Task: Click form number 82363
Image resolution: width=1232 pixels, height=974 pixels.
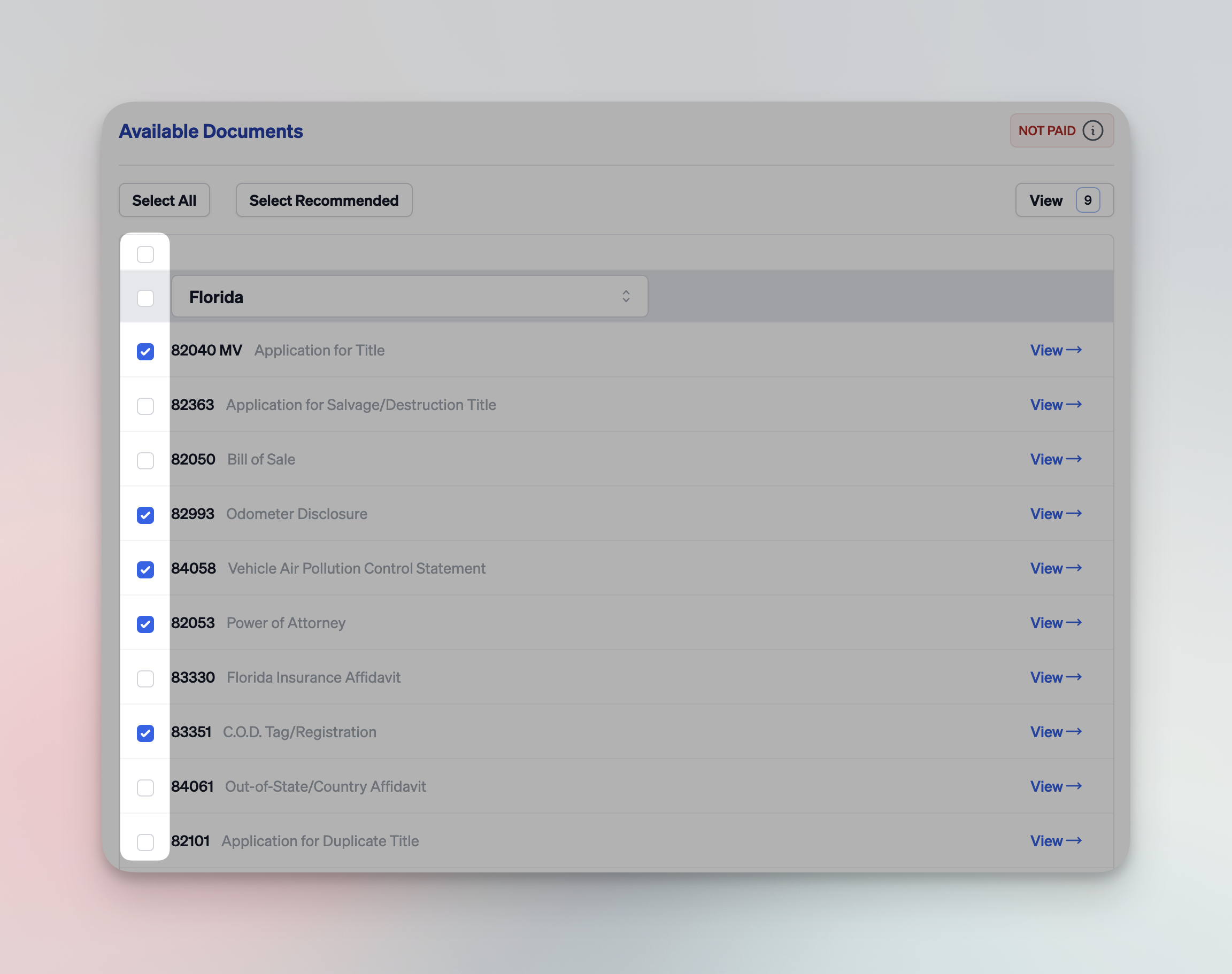Action: 192,405
